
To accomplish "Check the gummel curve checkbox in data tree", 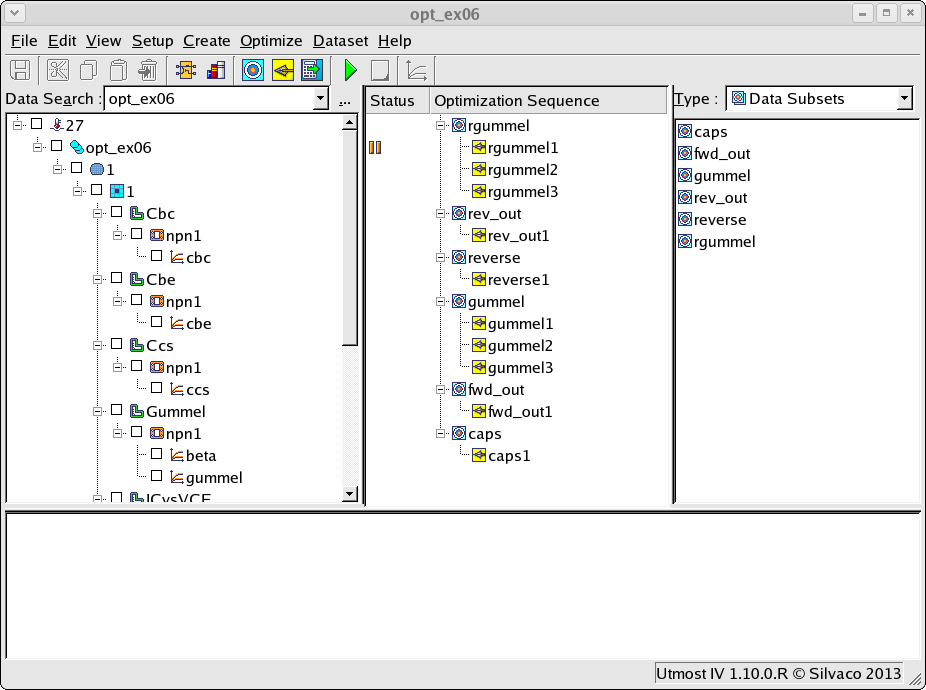I will coord(156,476).
